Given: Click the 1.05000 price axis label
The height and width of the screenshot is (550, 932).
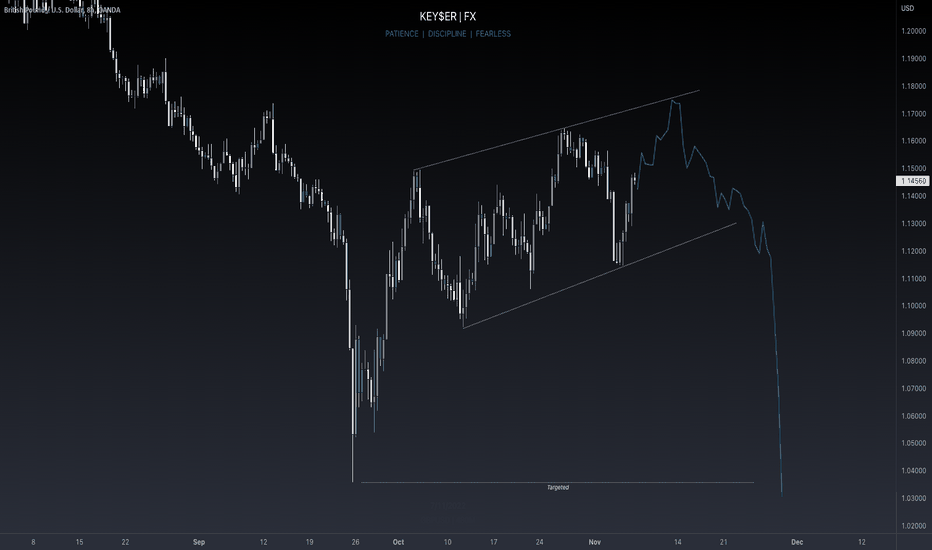Looking at the screenshot, I should click(x=914, y=443).
